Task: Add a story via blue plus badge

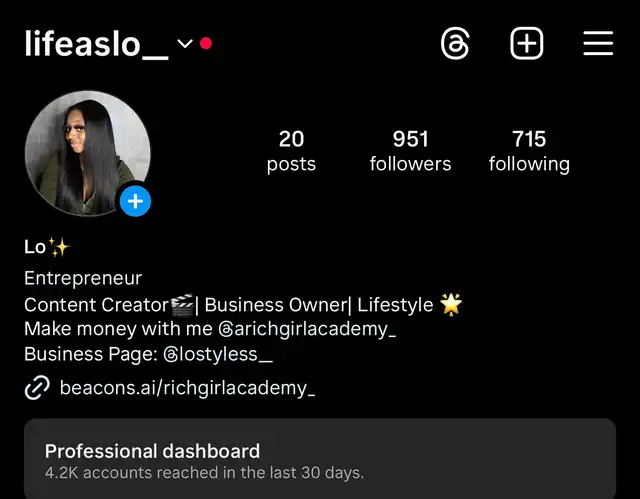Action: [136, 201]
